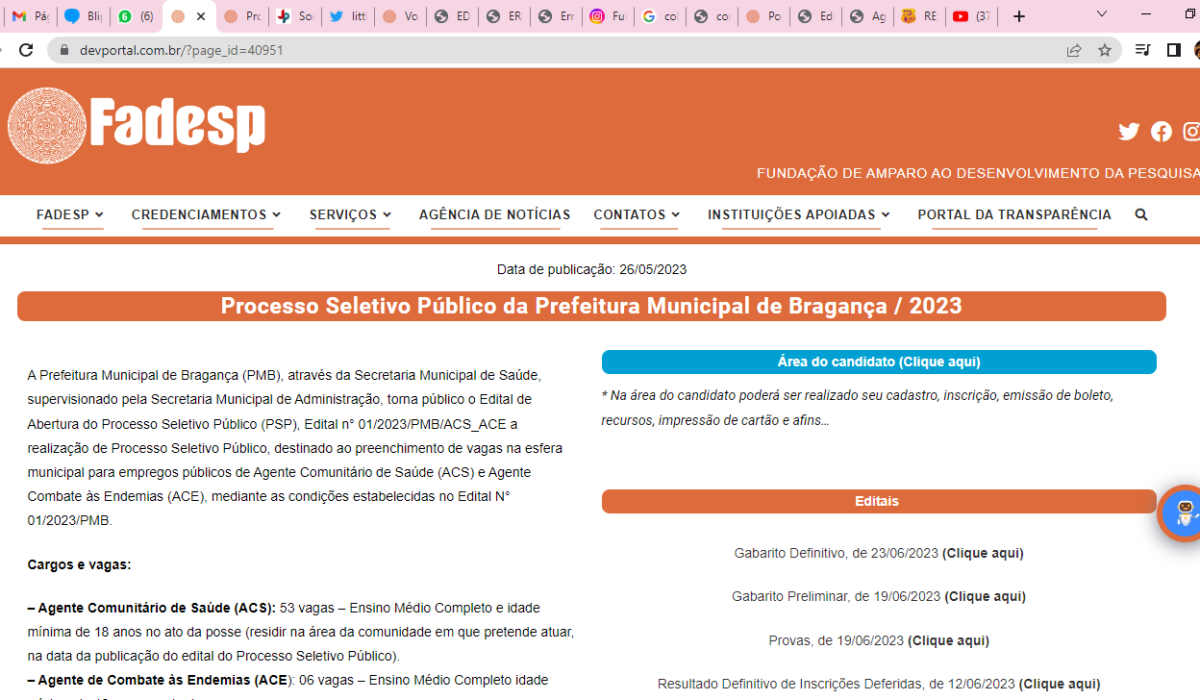Screen dimensions: 1200x700
Task: Click the share page icon in address bar
Action: (x=1074, y=50)
